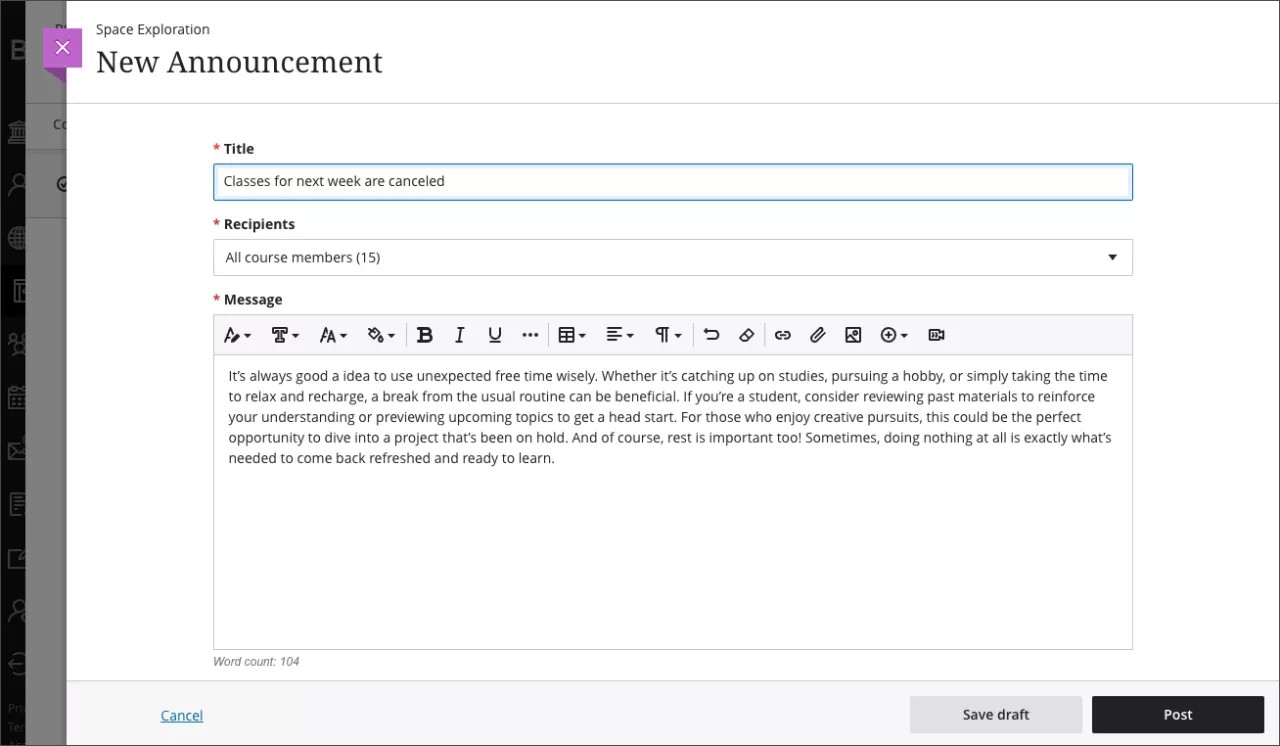Insert a link into the message
Image resolution: width=1280 pixels, height=746 pixels.
pos(783,335)
